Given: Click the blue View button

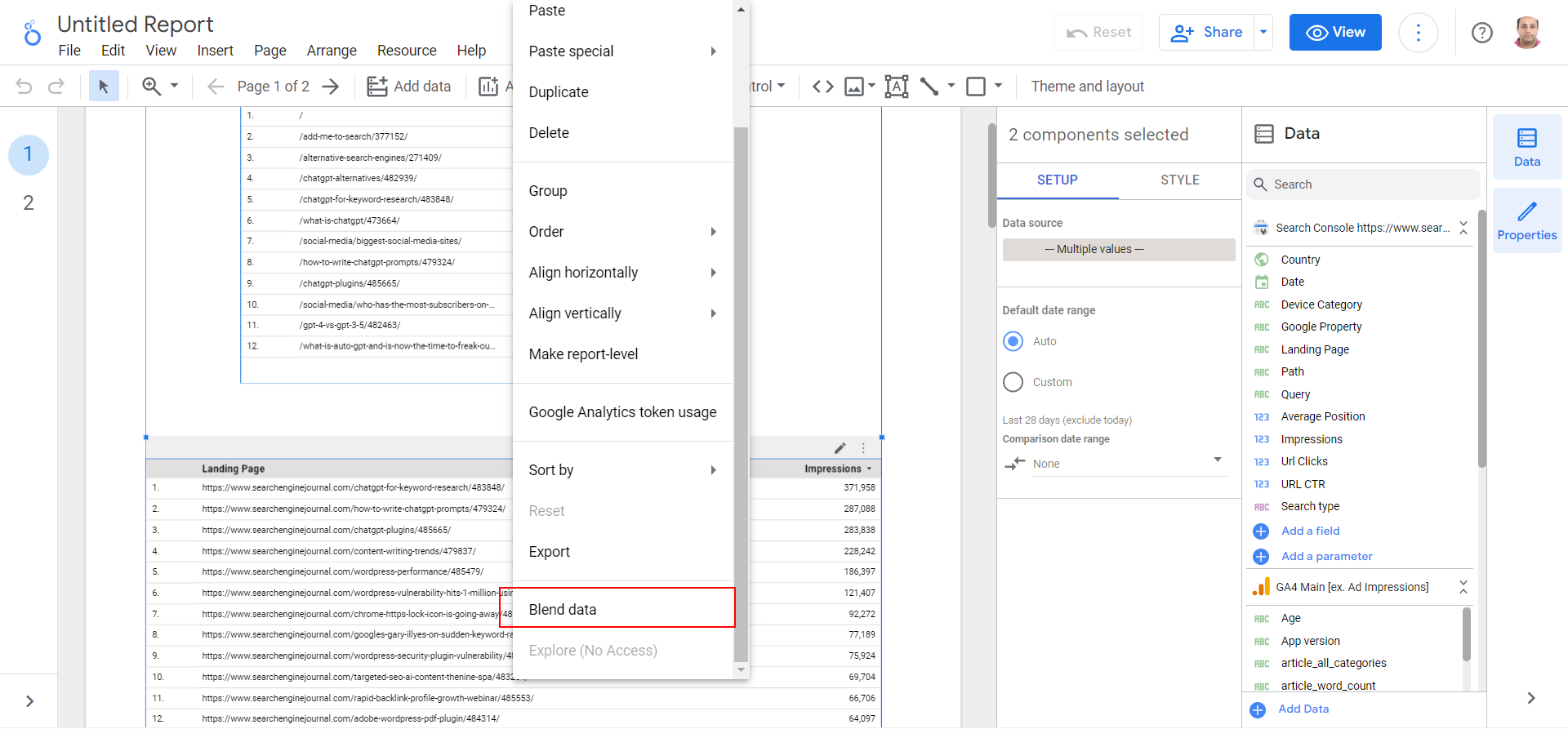Looking at the screenshot, I should (x=1334, y=33).
